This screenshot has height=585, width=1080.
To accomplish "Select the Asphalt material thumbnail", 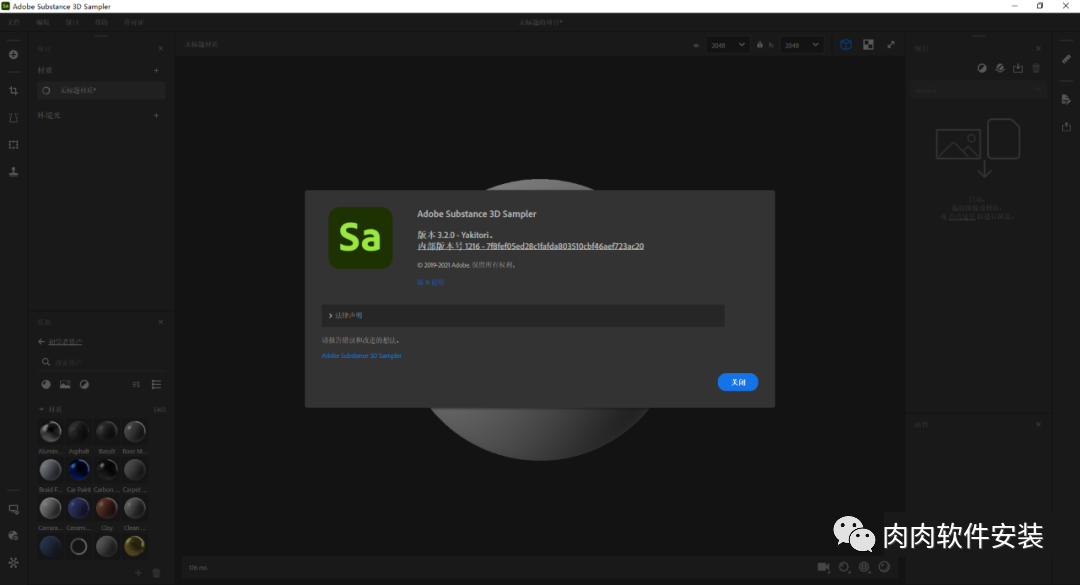I will coord(79,432).
